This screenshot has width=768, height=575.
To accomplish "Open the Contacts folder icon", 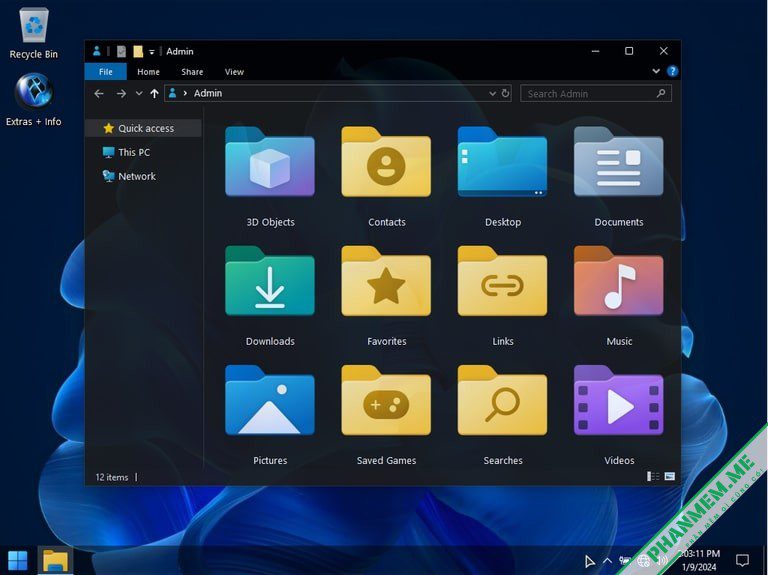I will (386, 162).
